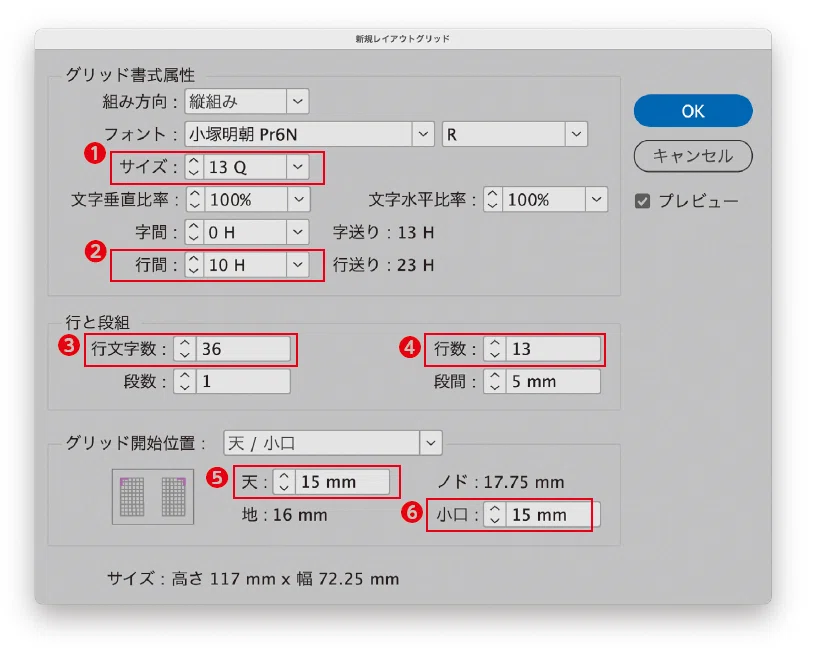Click the 行文字数 stepper arrows
The image size is (824, 648).
184,349
